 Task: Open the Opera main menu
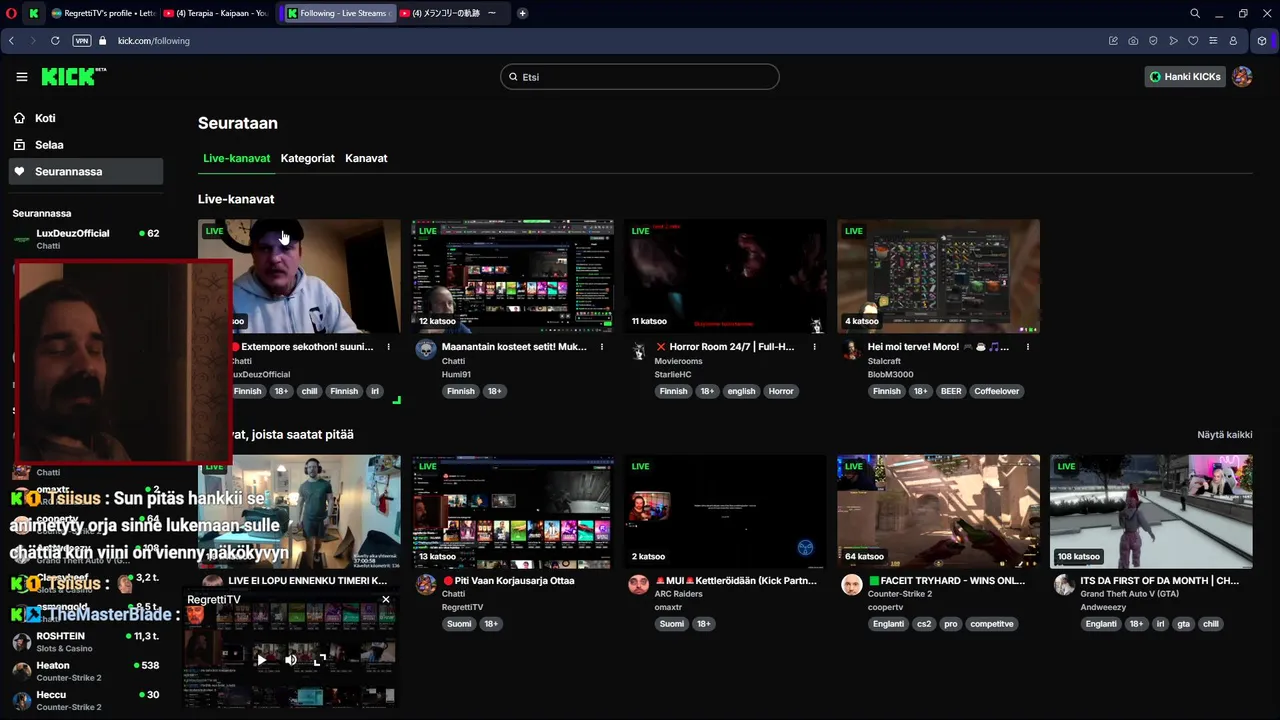click(11, 13)
